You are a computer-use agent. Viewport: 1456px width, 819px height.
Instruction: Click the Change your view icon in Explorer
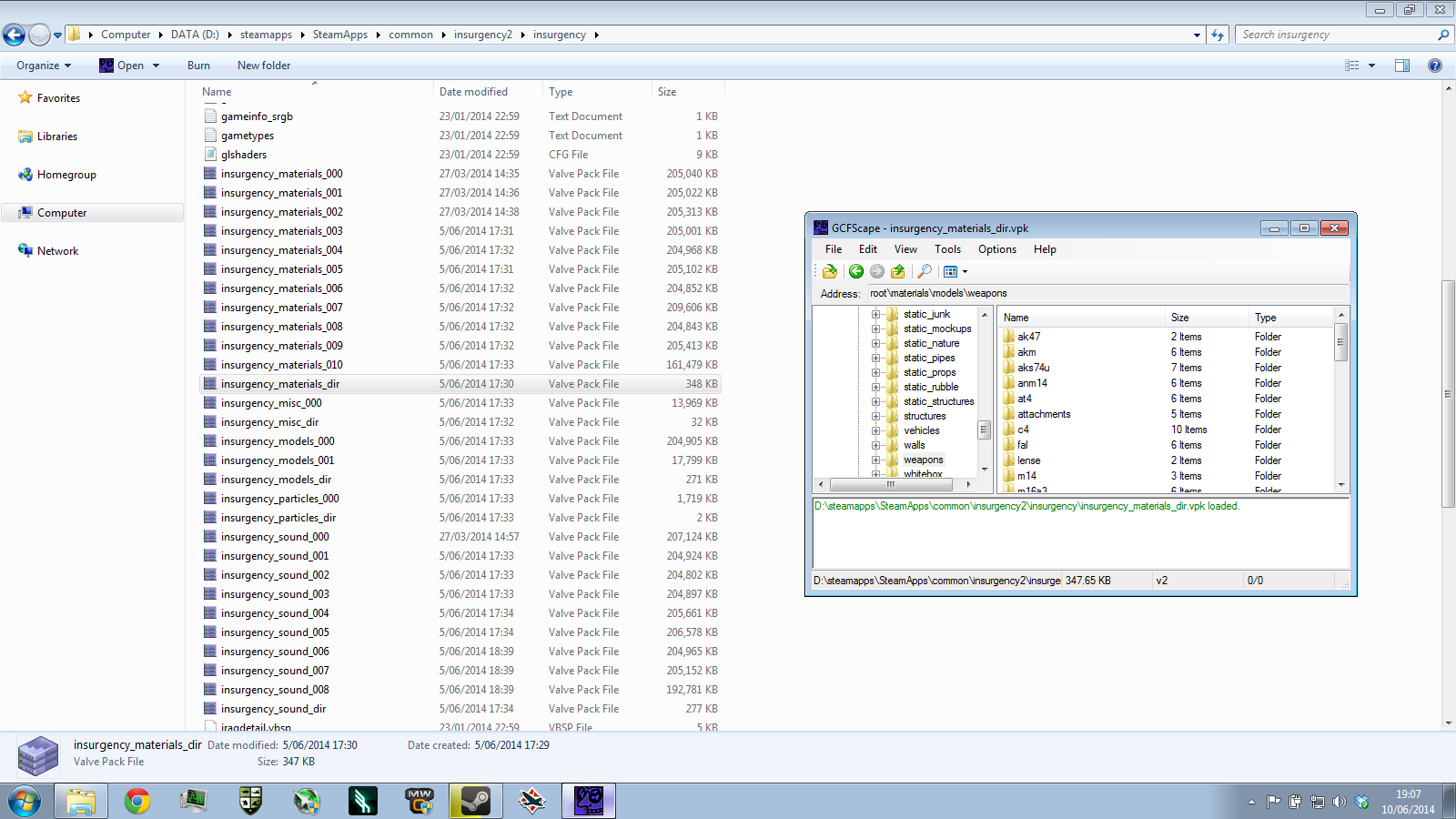(x=1352, y=66)
